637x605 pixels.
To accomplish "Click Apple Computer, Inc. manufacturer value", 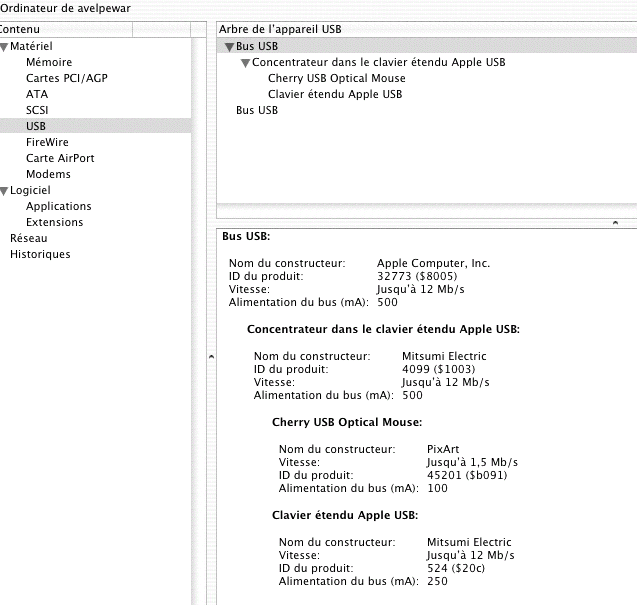I will click(433, 263).
